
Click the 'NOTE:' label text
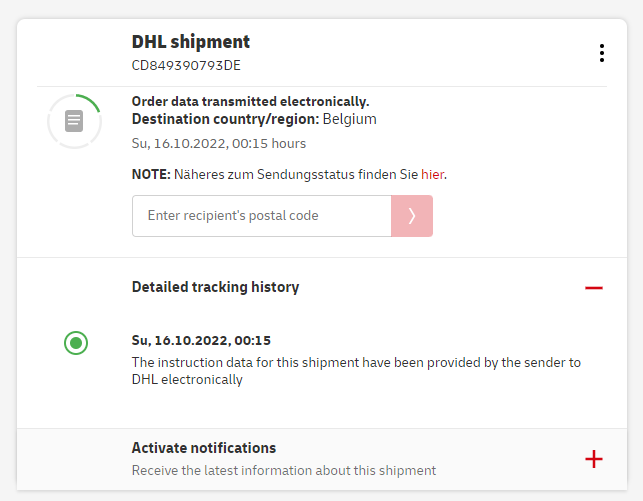point(151,174)
